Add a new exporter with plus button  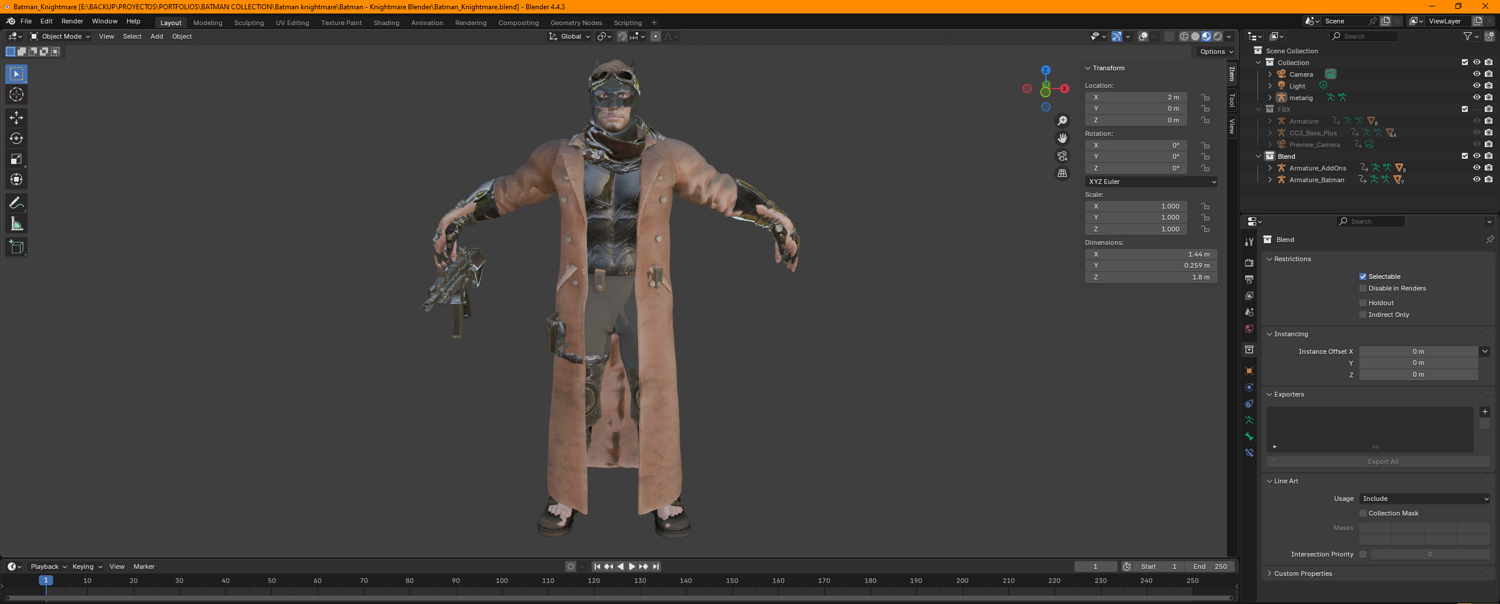click(x=1485, y=412)
